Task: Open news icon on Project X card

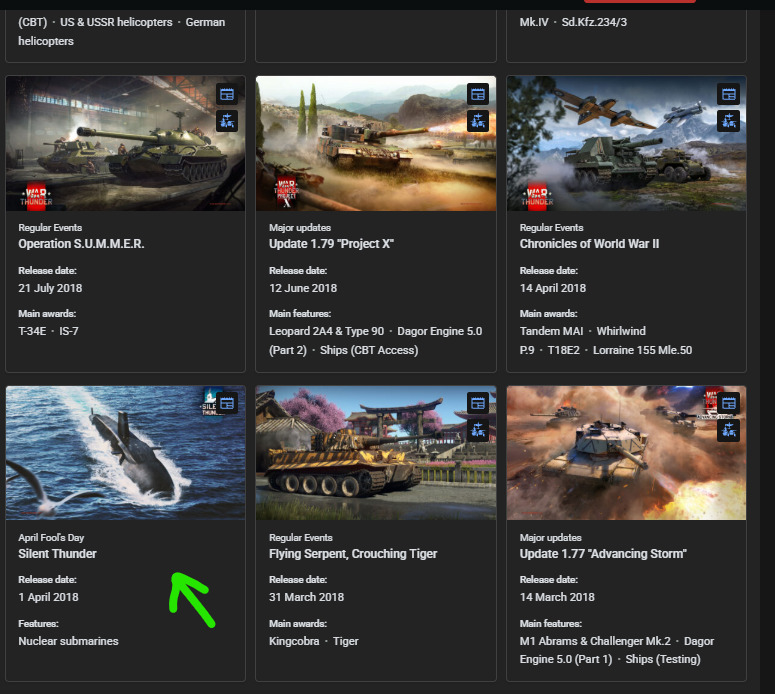Action: tap(478, 94)
